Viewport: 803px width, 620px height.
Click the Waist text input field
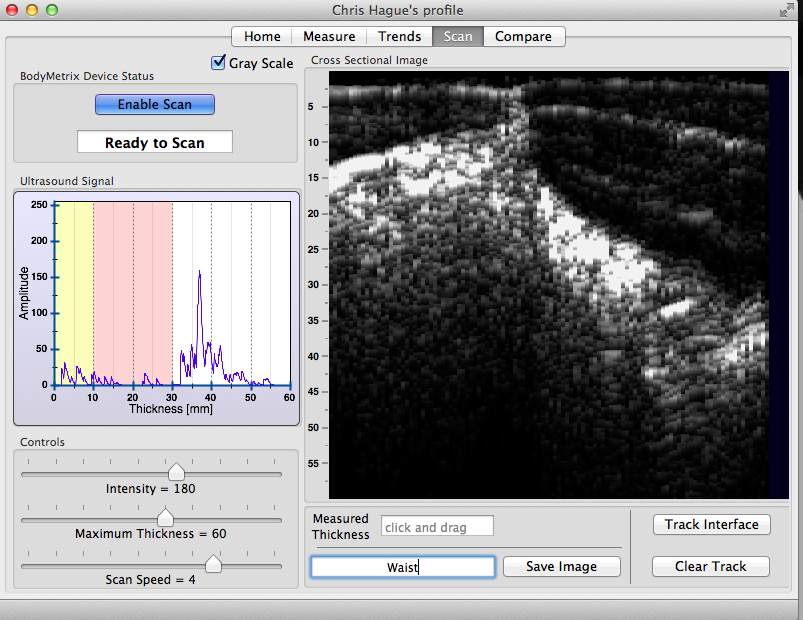click(403, 567)
